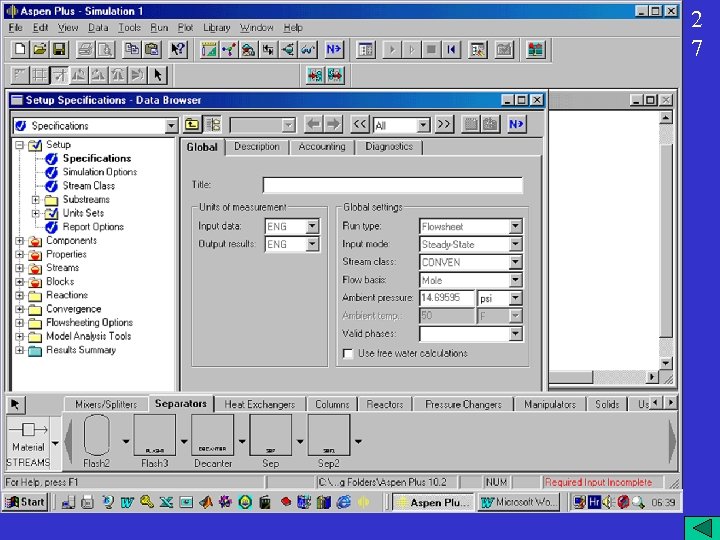Click the Next (N>) button in Data Browser

point(516,124)
